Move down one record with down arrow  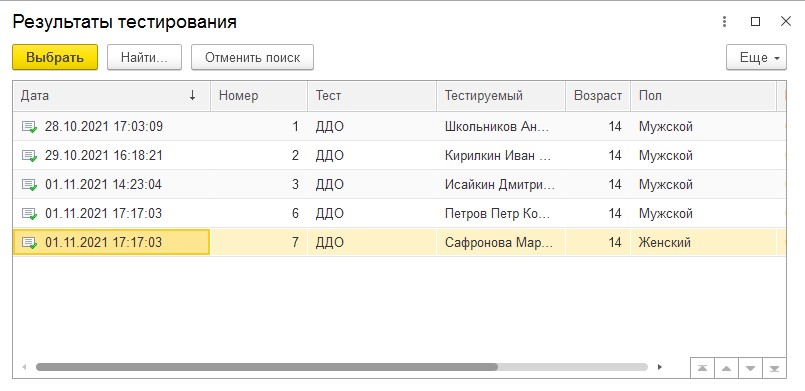[750, 368]
